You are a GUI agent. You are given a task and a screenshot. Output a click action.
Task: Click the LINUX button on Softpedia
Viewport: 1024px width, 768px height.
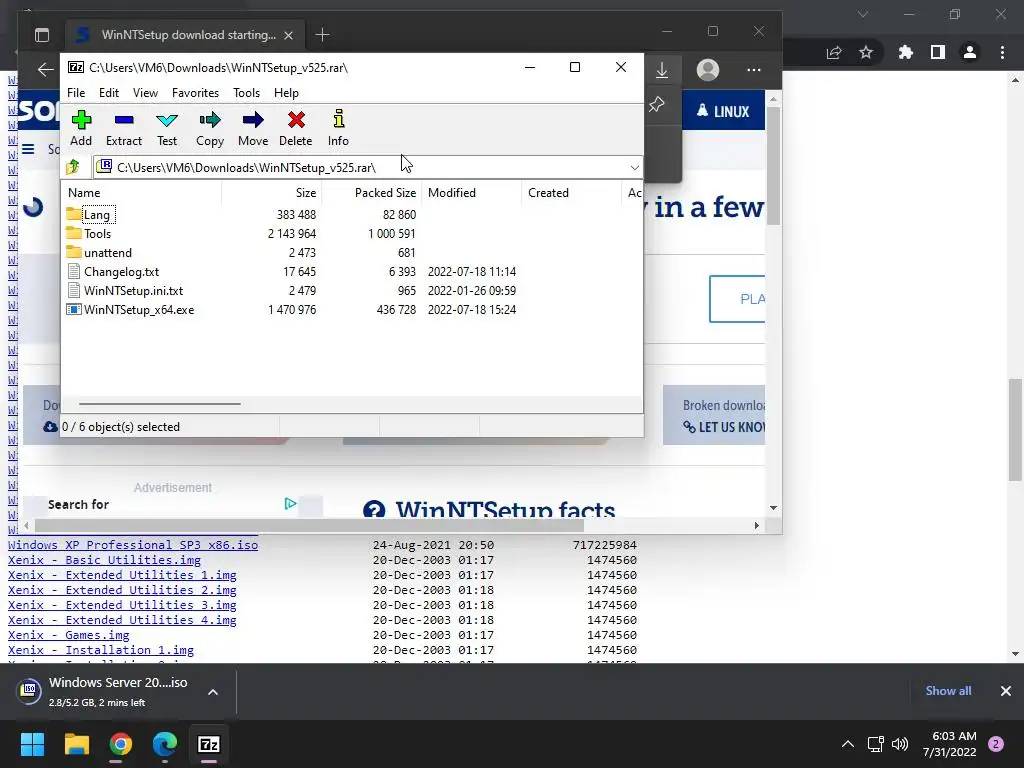pos(723,111)
